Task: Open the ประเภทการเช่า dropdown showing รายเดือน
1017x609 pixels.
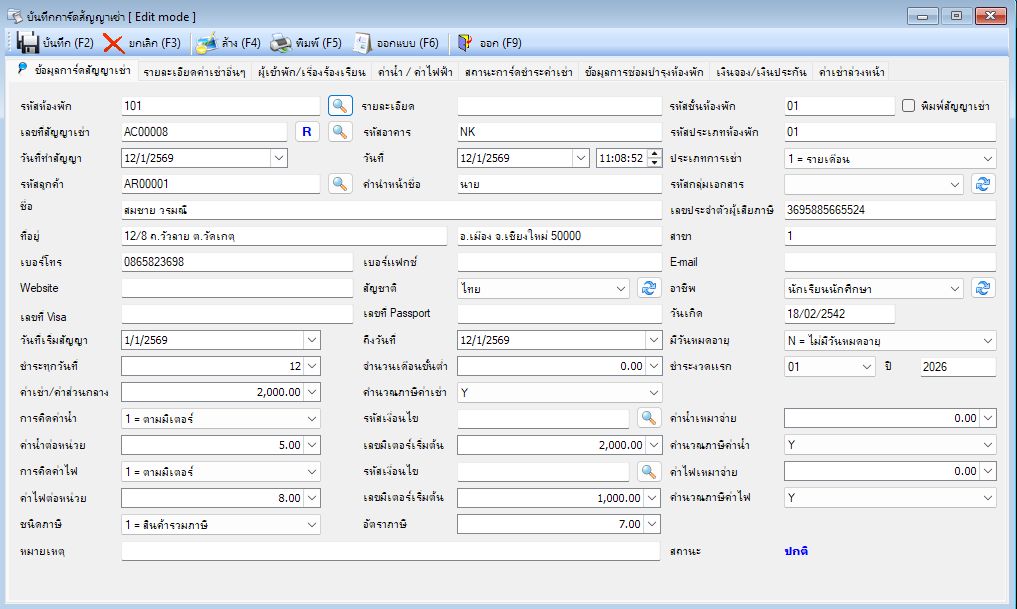Action: 890,158
